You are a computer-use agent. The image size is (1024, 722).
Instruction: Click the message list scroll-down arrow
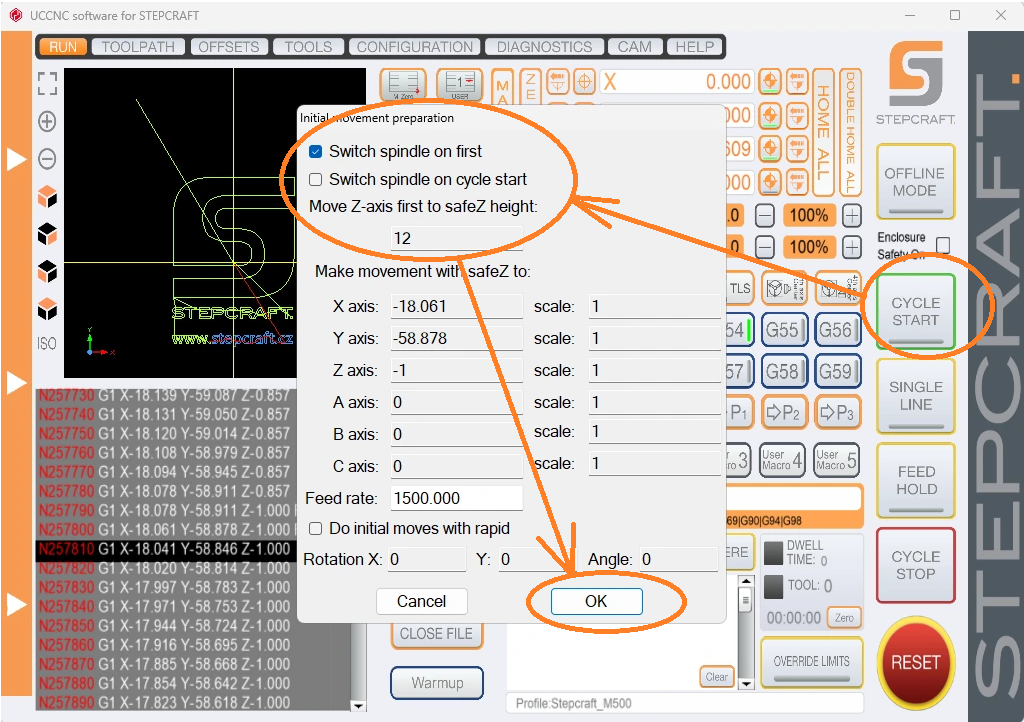(x=745, y=683)
